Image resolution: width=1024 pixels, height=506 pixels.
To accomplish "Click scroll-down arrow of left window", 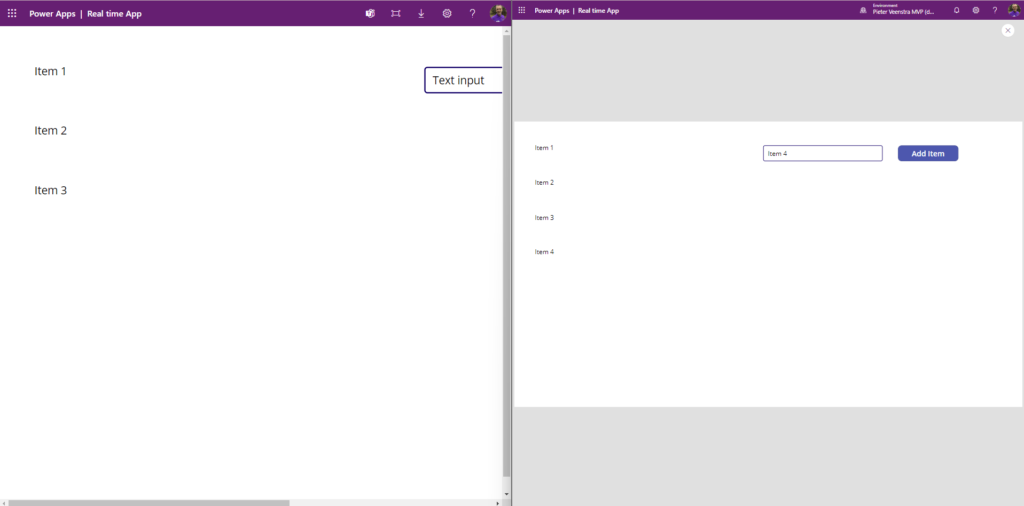I will [x=507, y=494].
